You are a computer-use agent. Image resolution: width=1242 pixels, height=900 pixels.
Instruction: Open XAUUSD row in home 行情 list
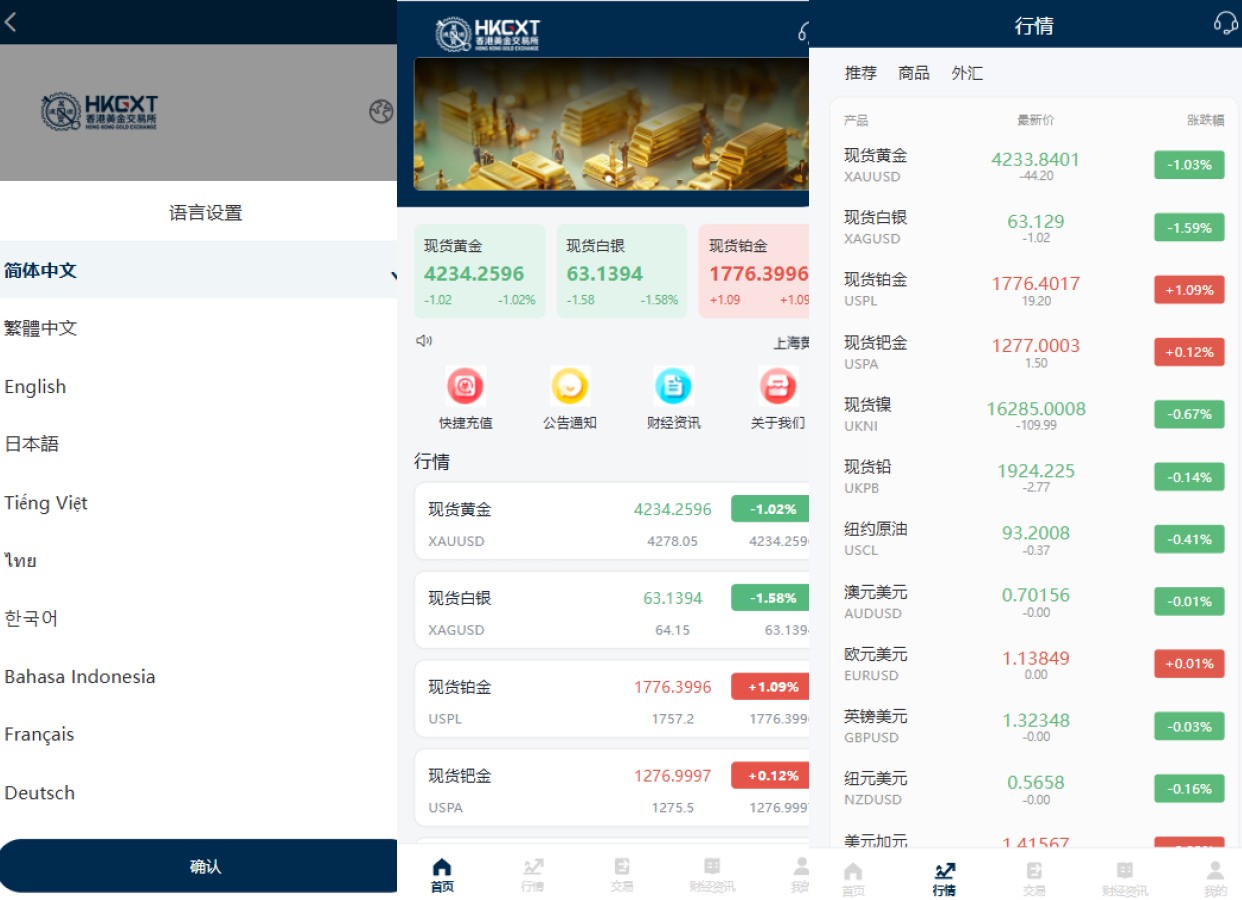point(611,521)
